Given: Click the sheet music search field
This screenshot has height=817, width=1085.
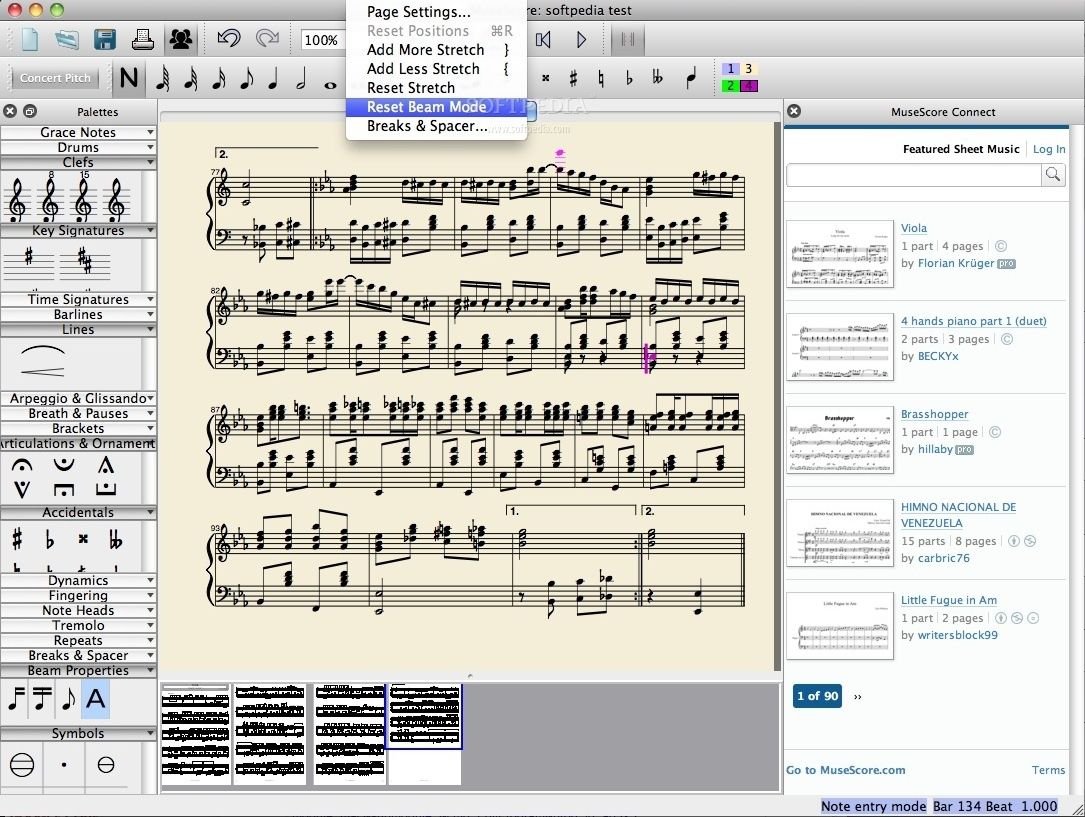Looking at the screenshot, I should pyautogui.click(x=913, y=175).
